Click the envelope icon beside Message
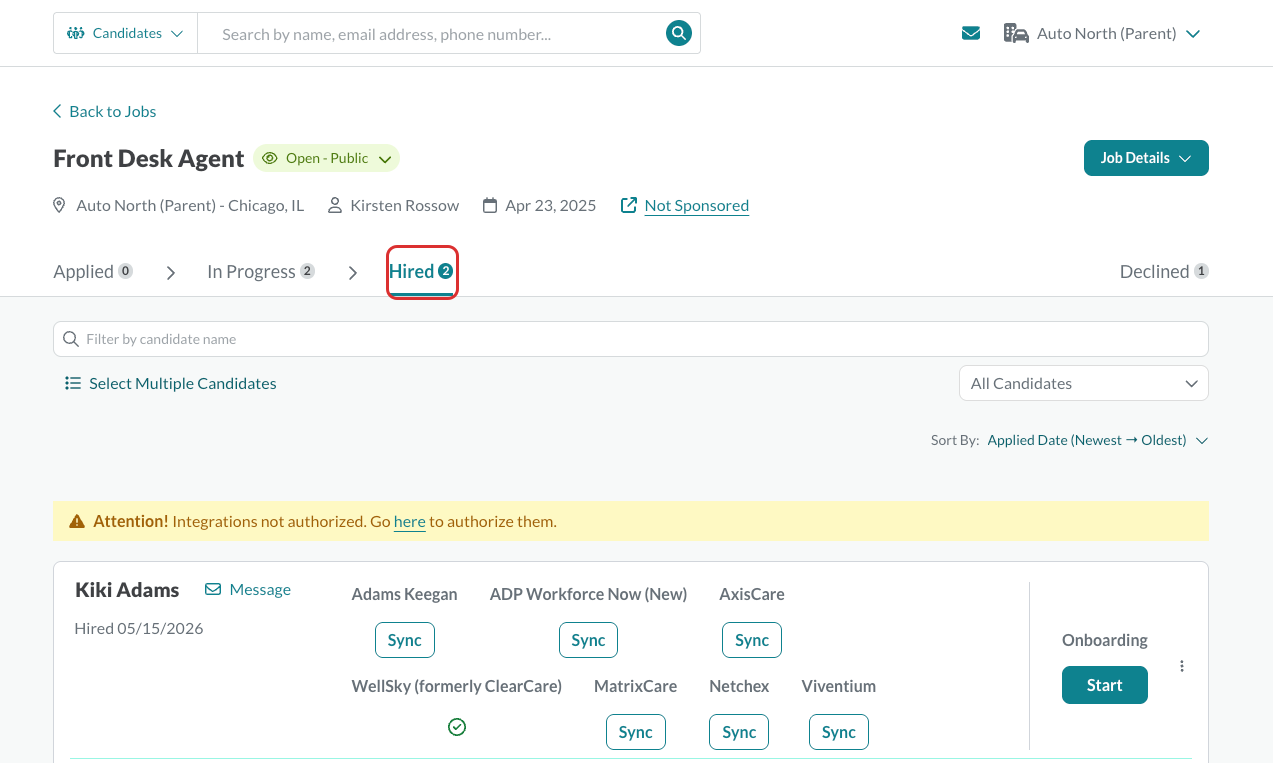Screen dimensions: 1273x763 point(213,589)
